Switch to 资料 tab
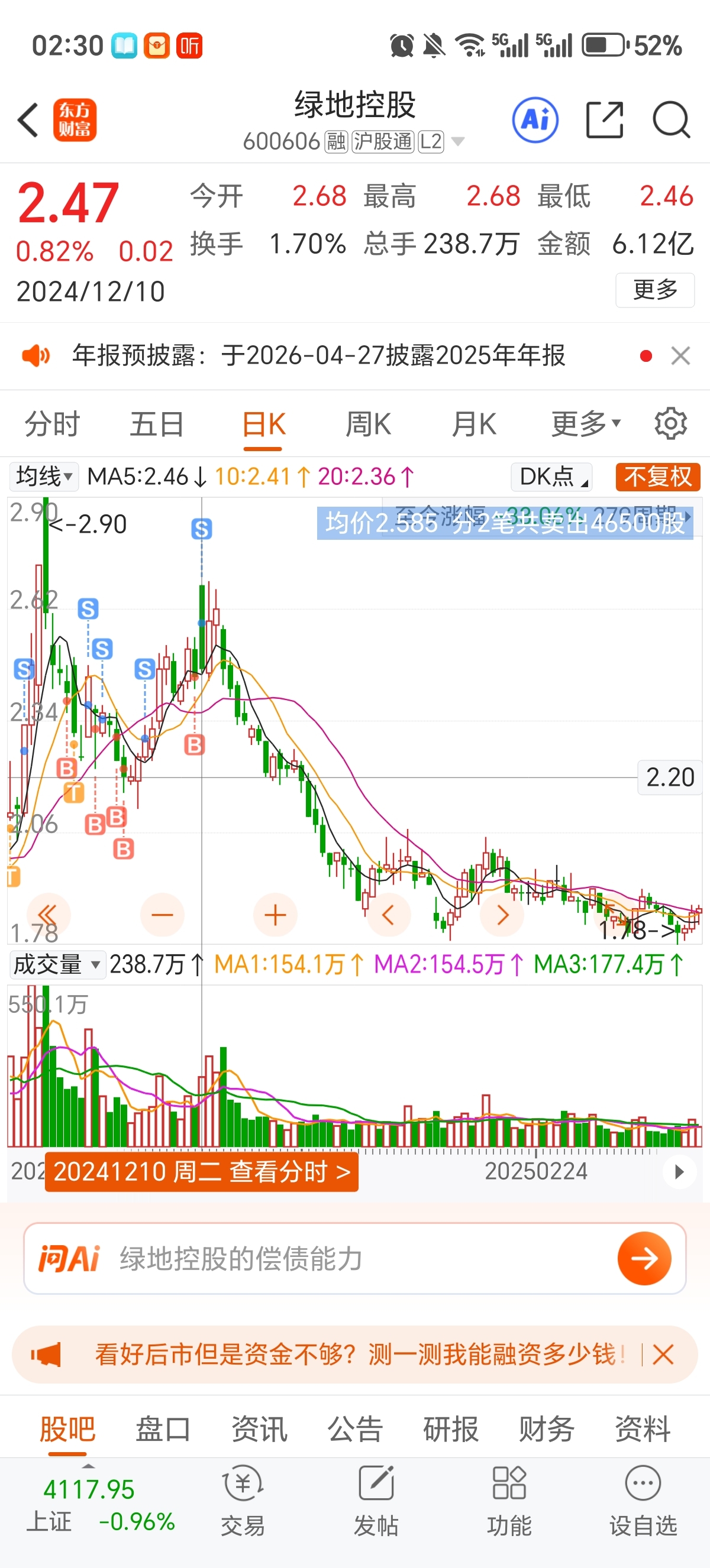The width and height of the screenshot is (710, 1568). point(643,1428)
